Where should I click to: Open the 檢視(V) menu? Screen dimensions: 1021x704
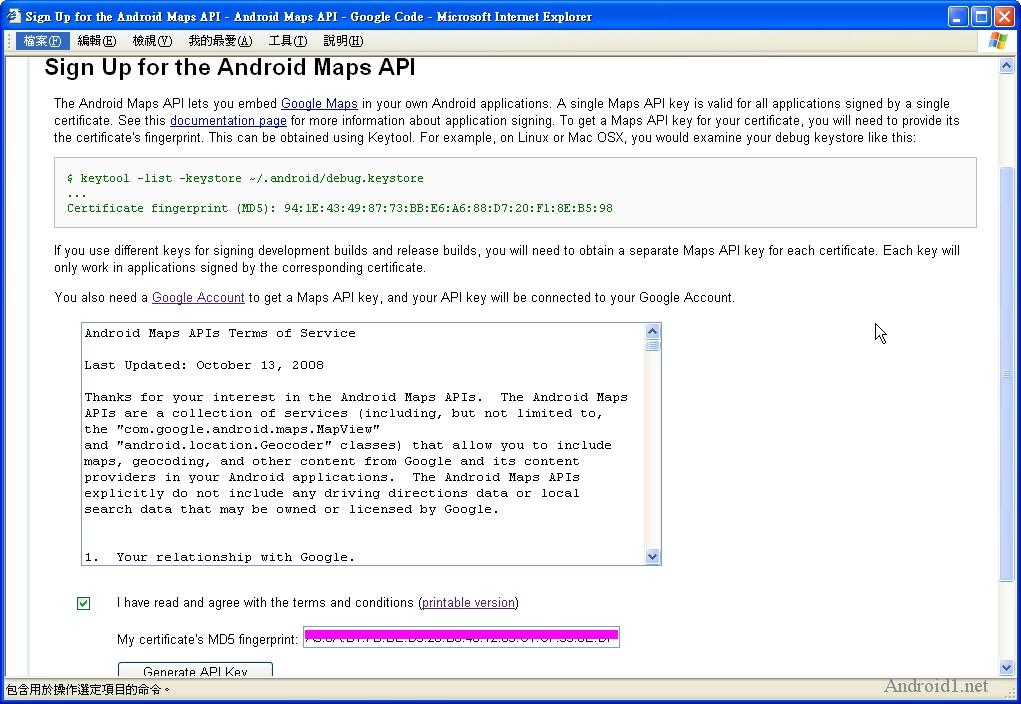point(152,41)
